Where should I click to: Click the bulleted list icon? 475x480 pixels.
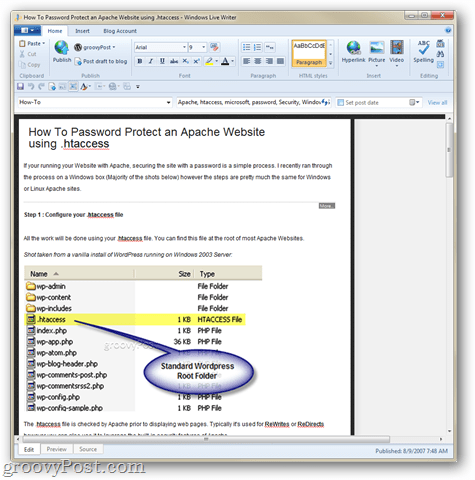tap(246, 47)
